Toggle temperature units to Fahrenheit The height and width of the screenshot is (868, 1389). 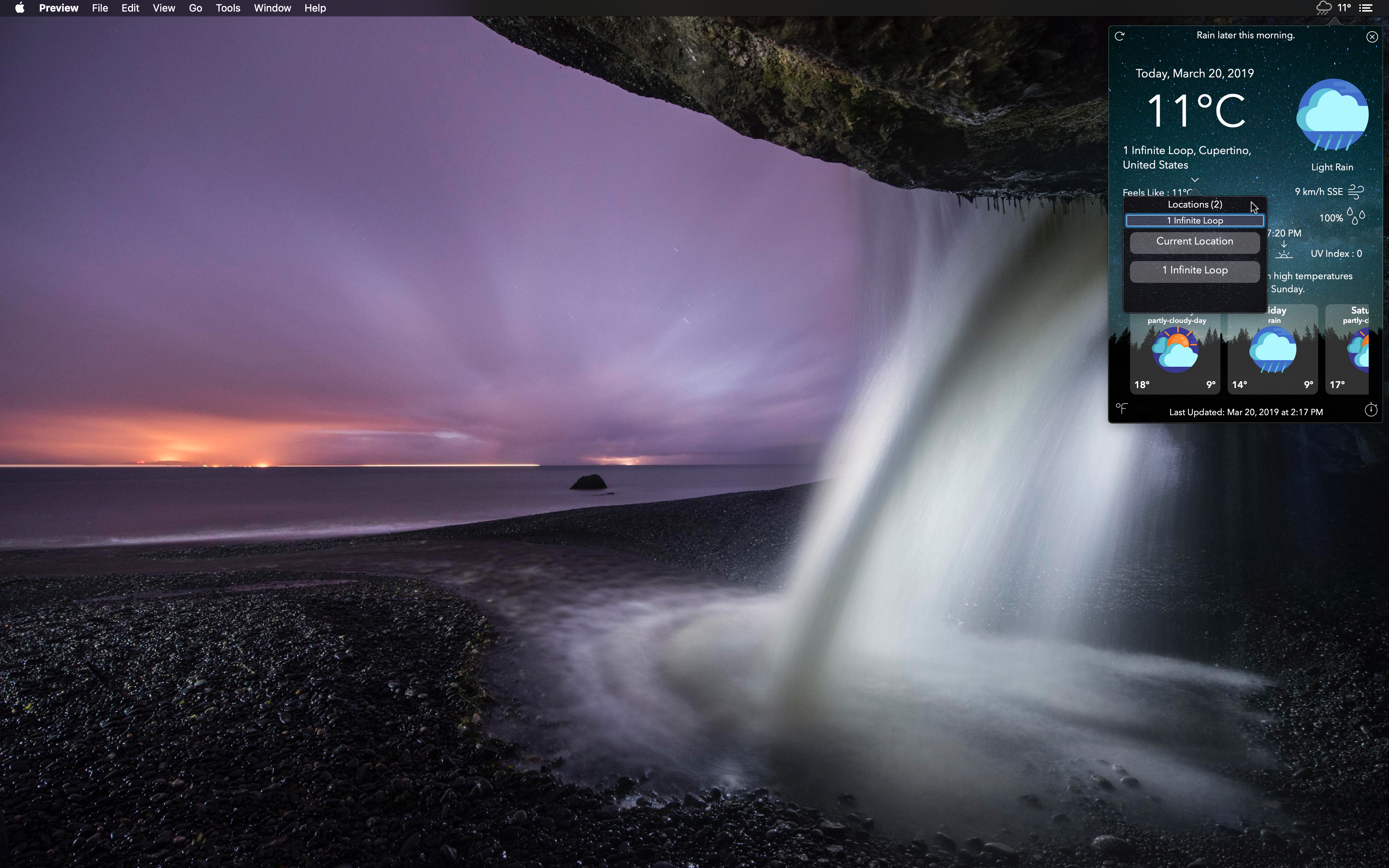[1122, 409]
